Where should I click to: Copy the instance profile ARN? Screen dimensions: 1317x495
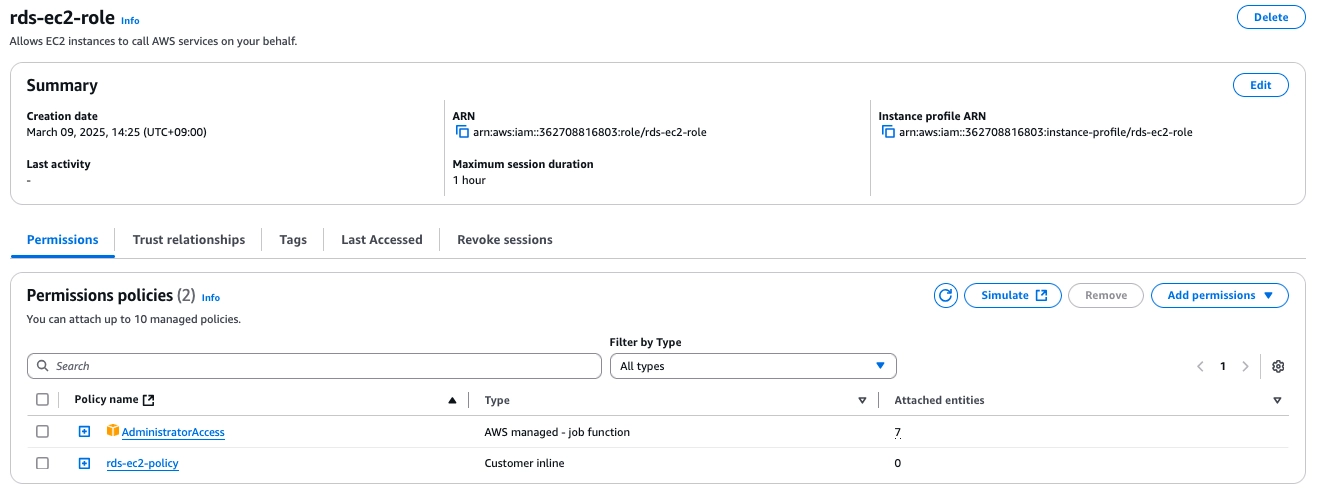point(887,132)
